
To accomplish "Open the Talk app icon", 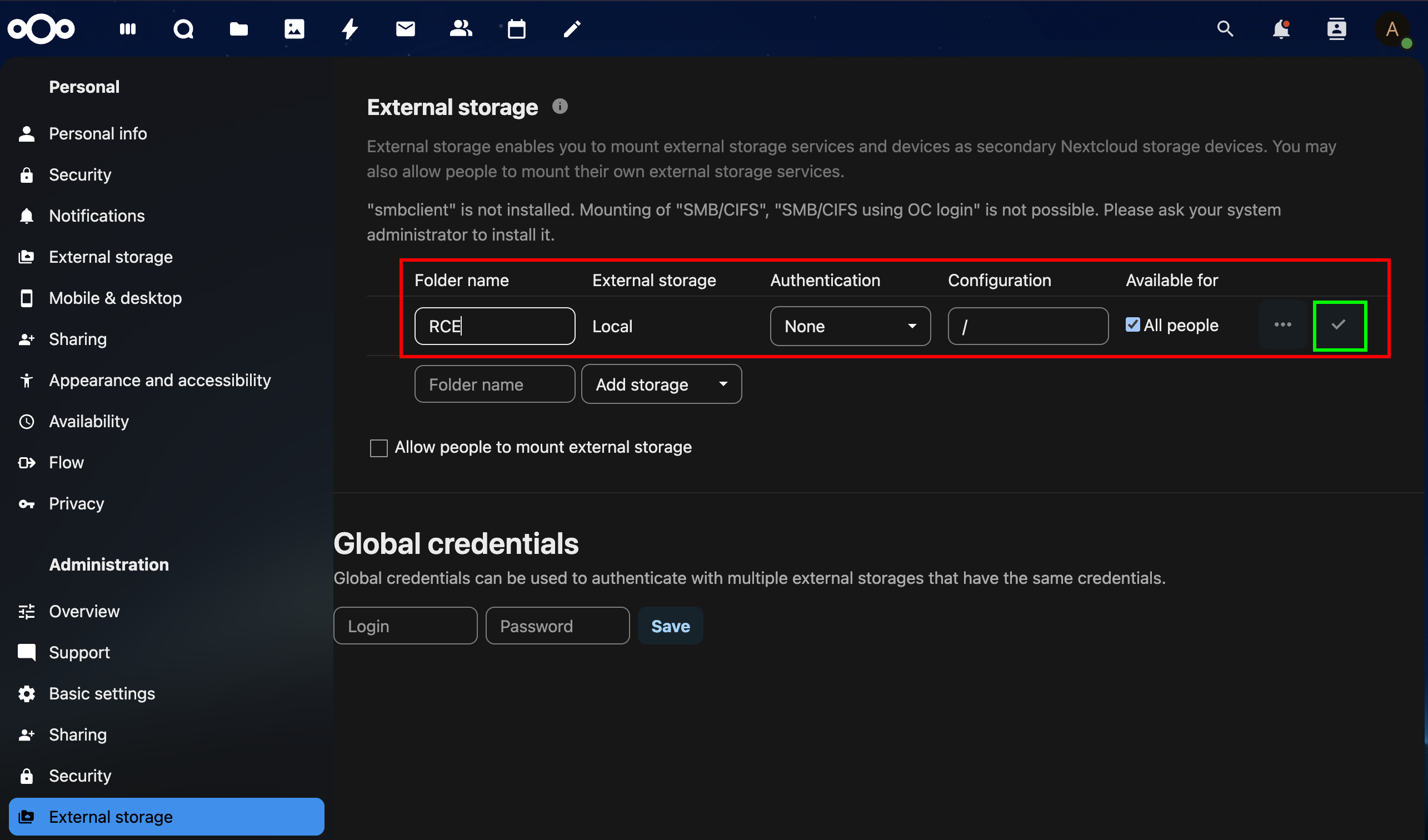I will pos(183,29).
